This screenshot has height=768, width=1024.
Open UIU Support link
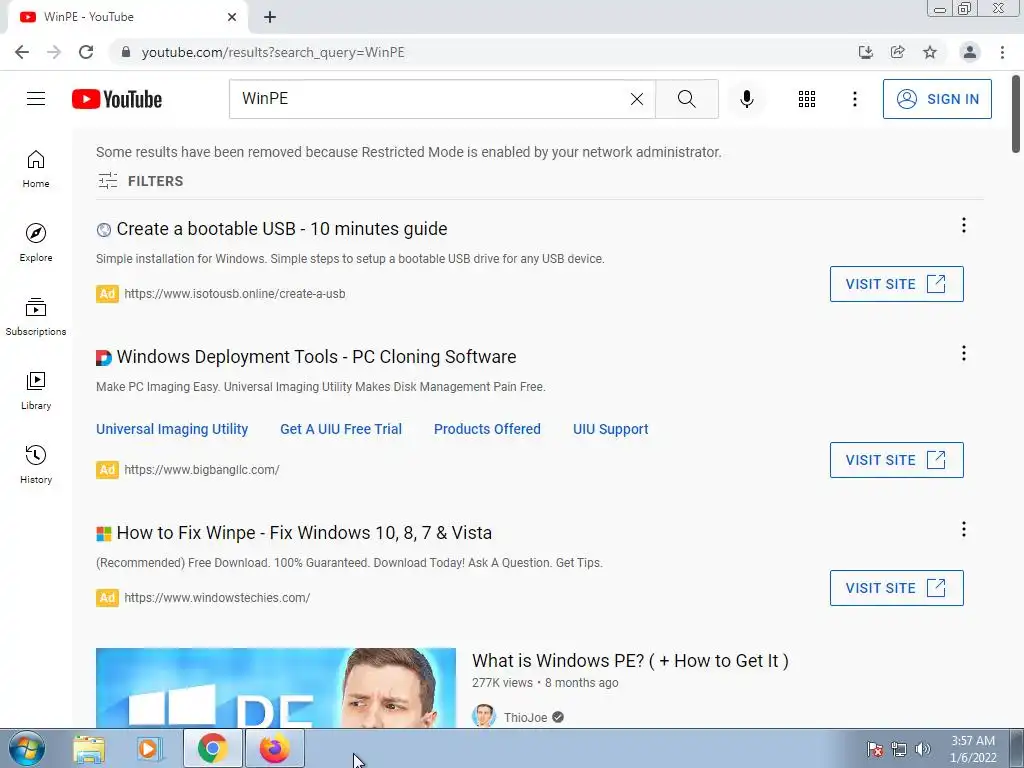[x=611, y=429]
